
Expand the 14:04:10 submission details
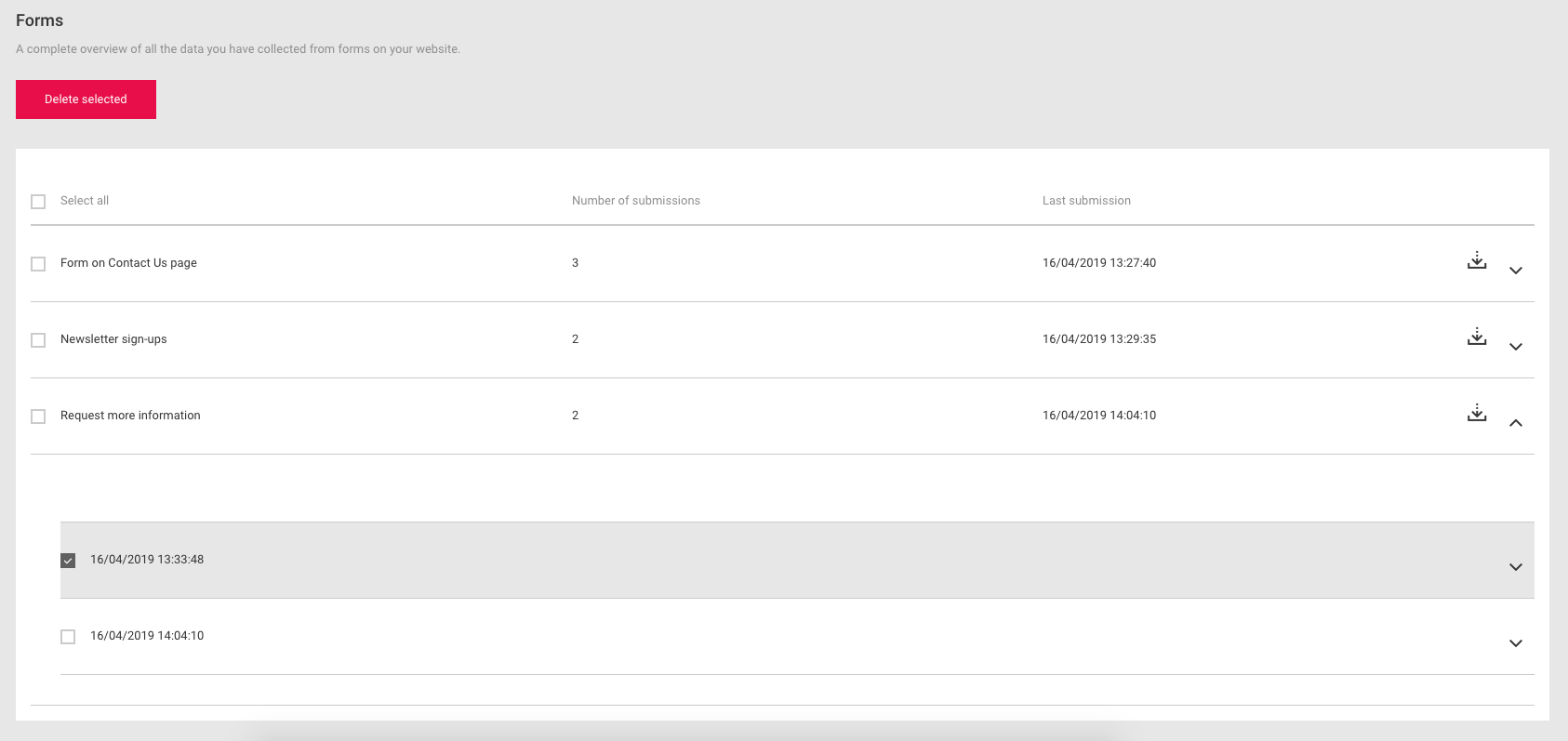[1515, 643]
